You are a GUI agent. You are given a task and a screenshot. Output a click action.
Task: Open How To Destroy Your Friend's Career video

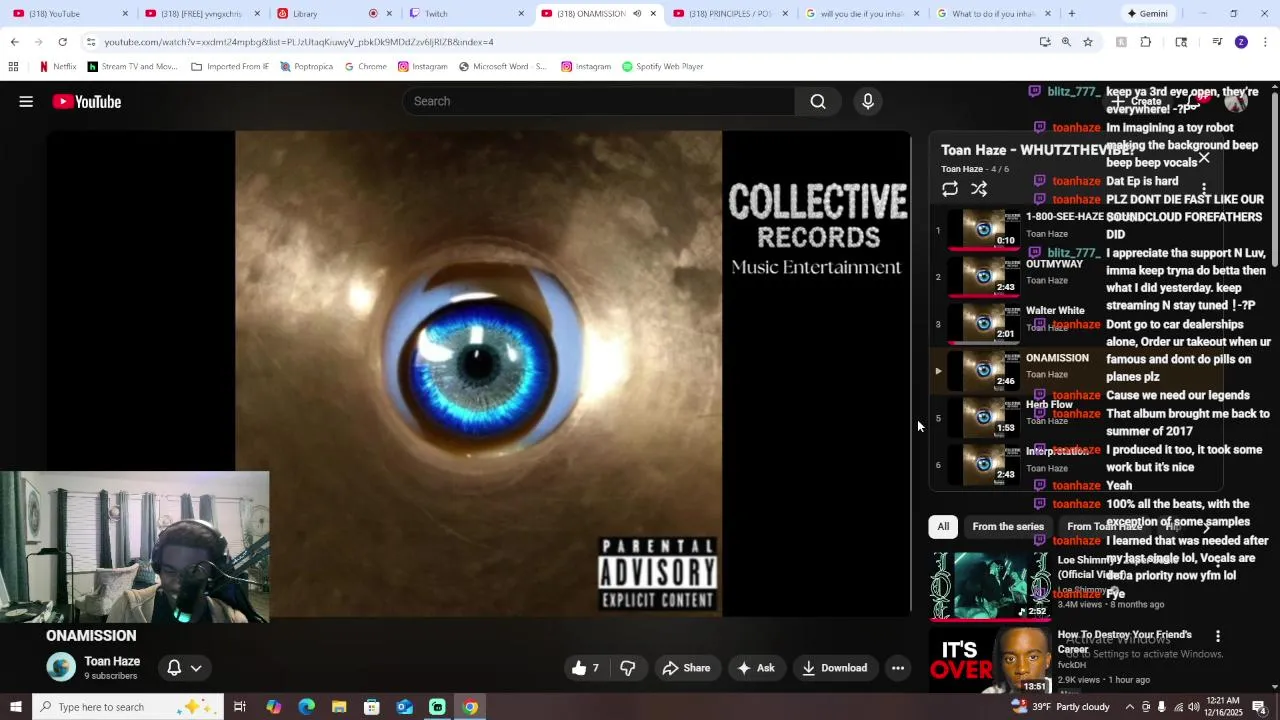pos(1125,641)
